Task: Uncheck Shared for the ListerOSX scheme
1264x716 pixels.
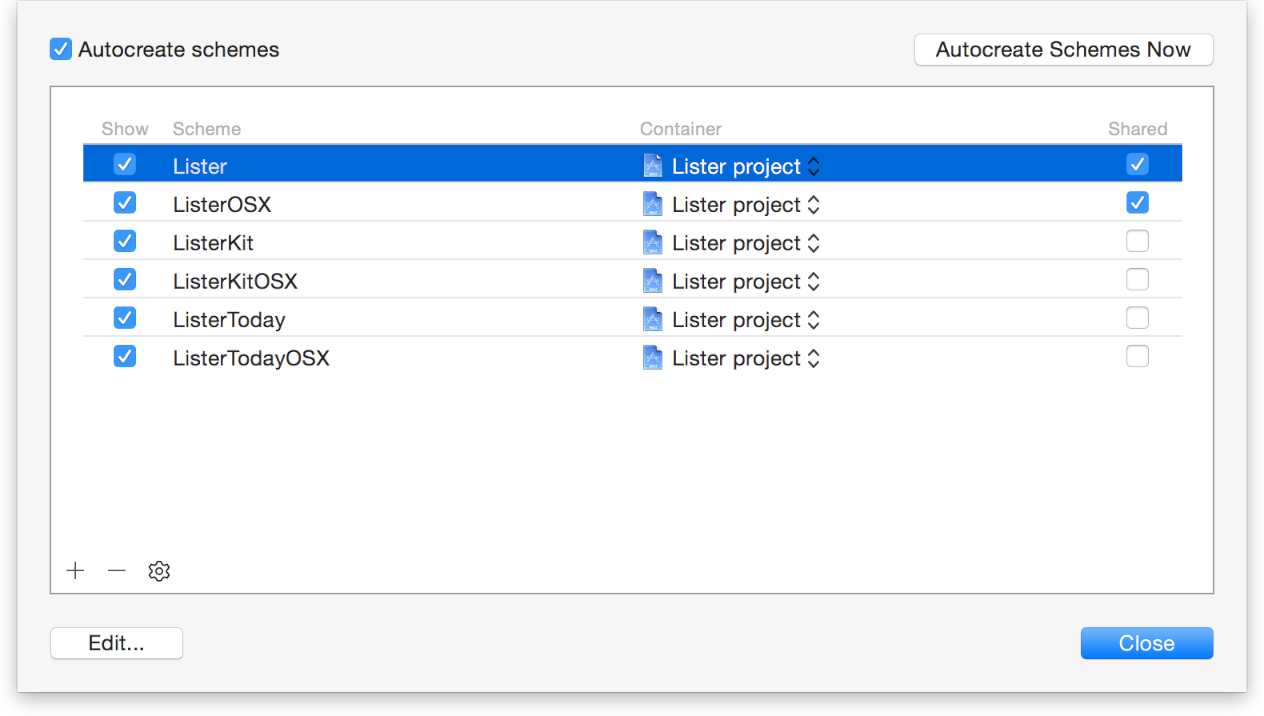Action: [x=1137, y=203]
